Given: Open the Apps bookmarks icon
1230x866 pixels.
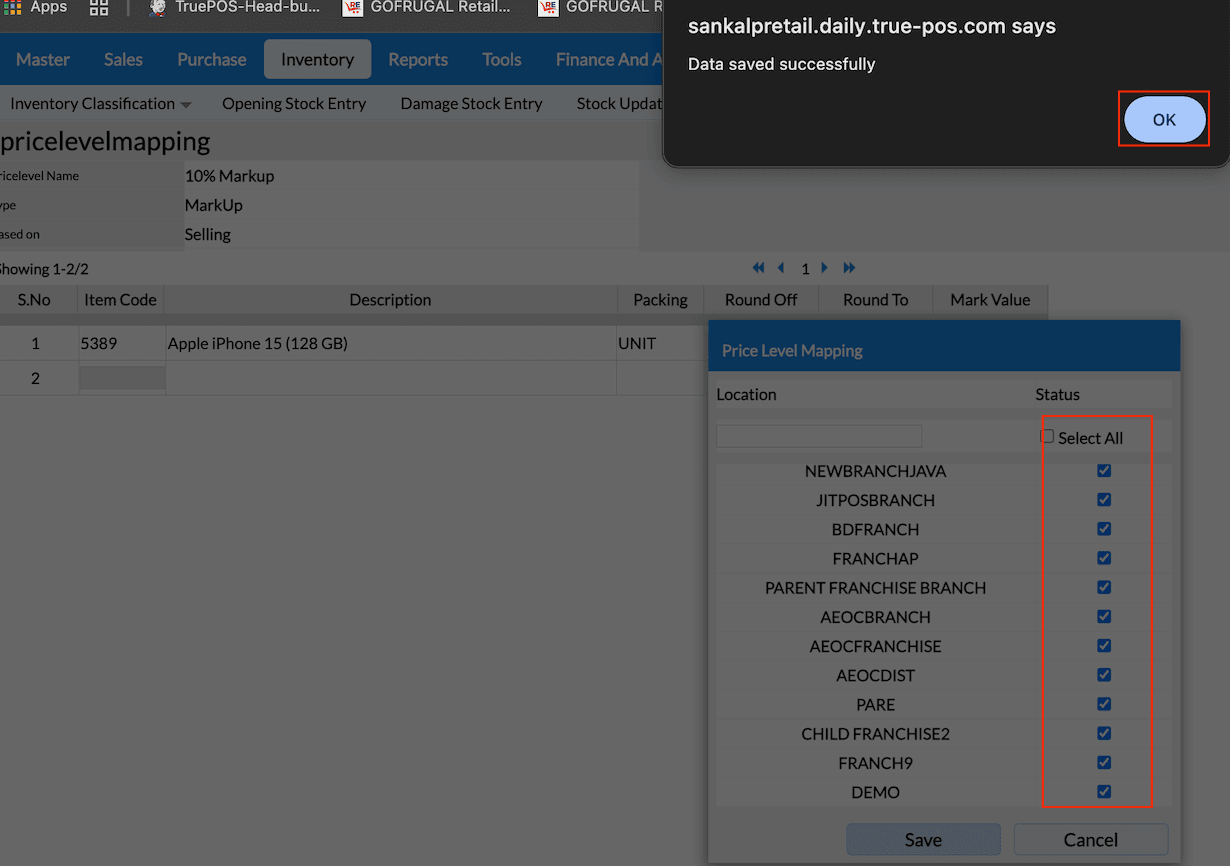Looking at the screenshot, I should pos(36,7).
